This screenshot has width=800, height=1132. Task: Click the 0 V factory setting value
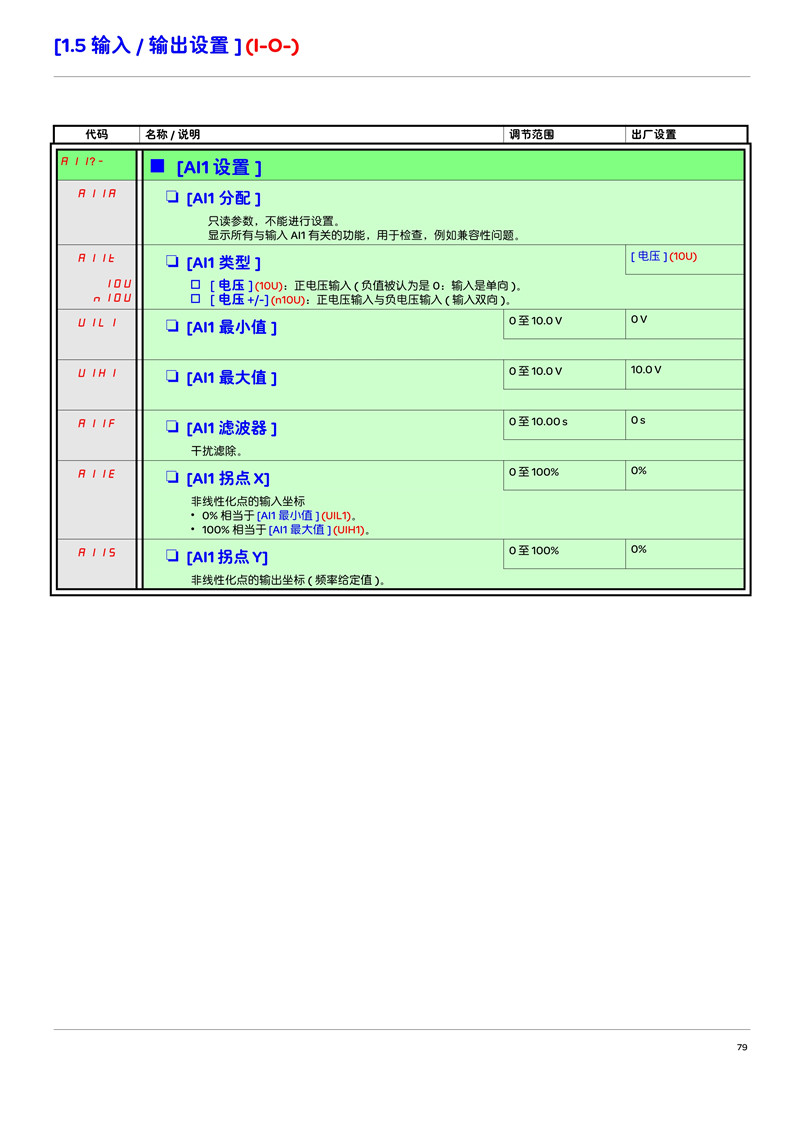point(639,319)
